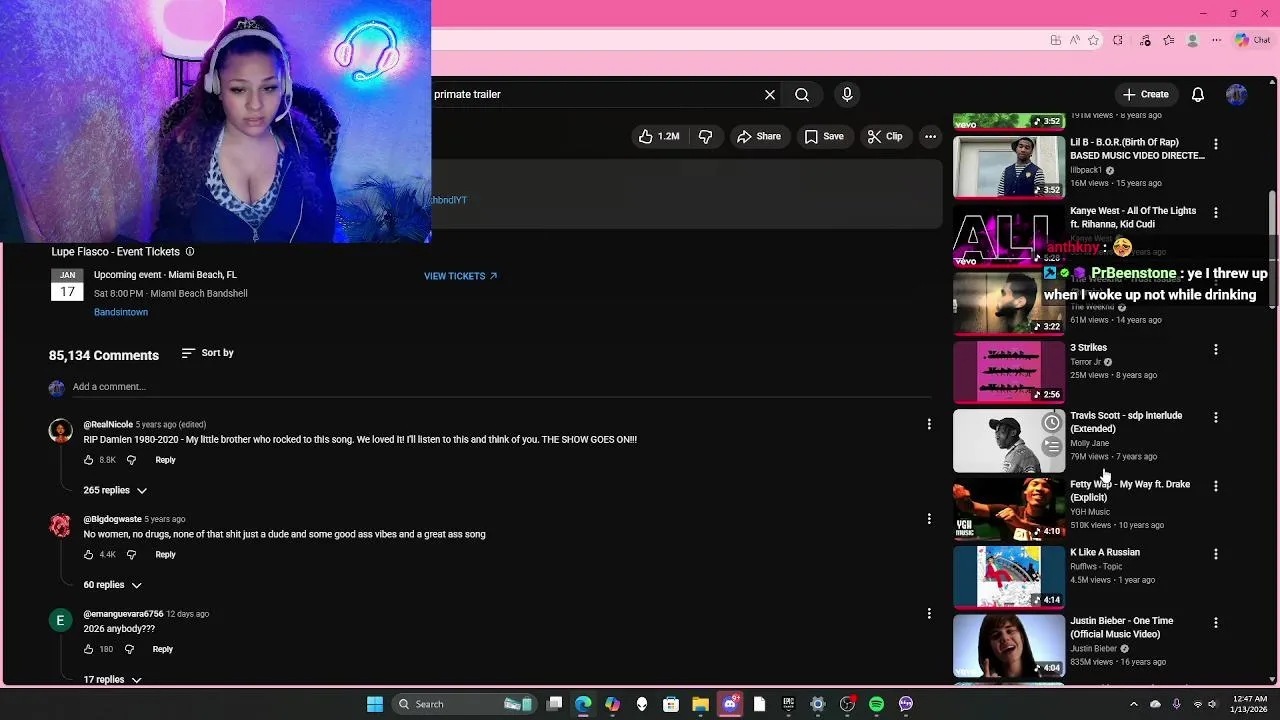Play 3 Strikes by Terror Jr thumbnail
Image resolution: width=1280 pixels, height=720 pixels.
(x=1009, y=372)
